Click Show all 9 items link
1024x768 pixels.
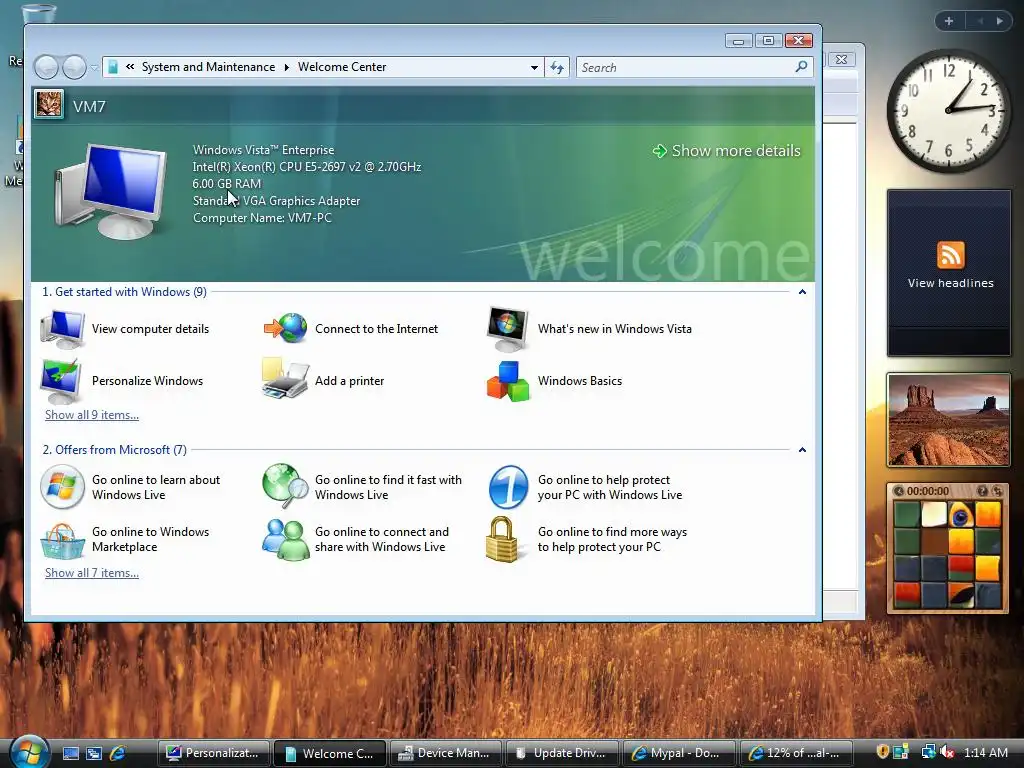[x=91, y=415]
